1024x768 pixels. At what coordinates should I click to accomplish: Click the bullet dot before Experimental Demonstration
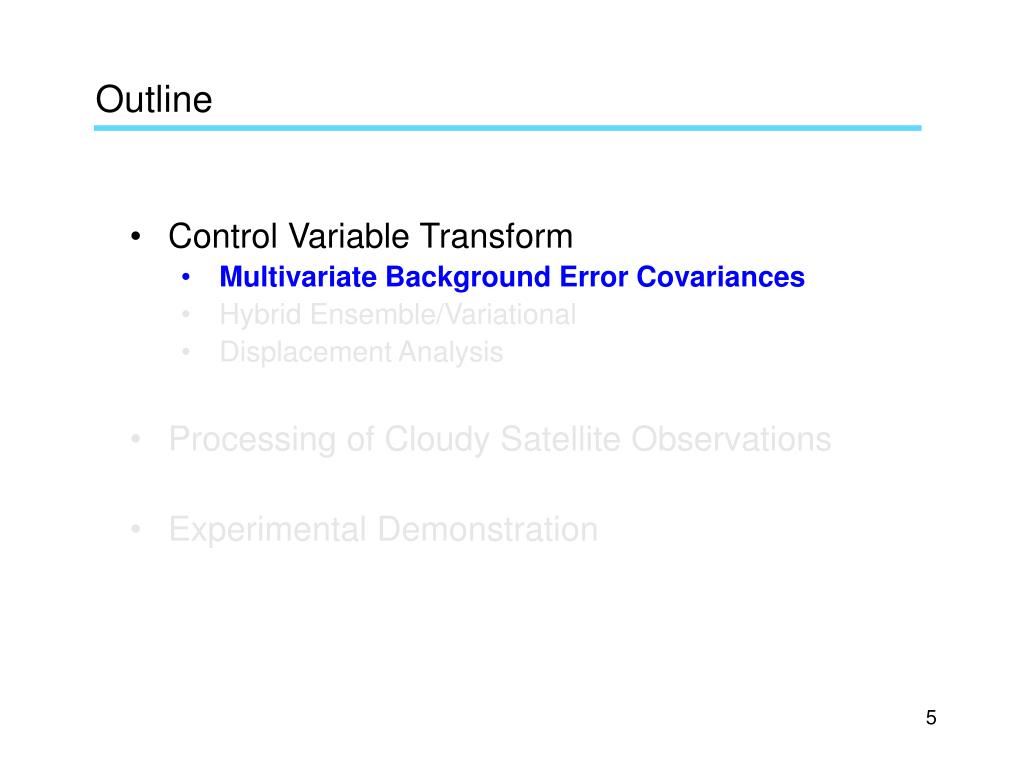(x=135, y=529)
